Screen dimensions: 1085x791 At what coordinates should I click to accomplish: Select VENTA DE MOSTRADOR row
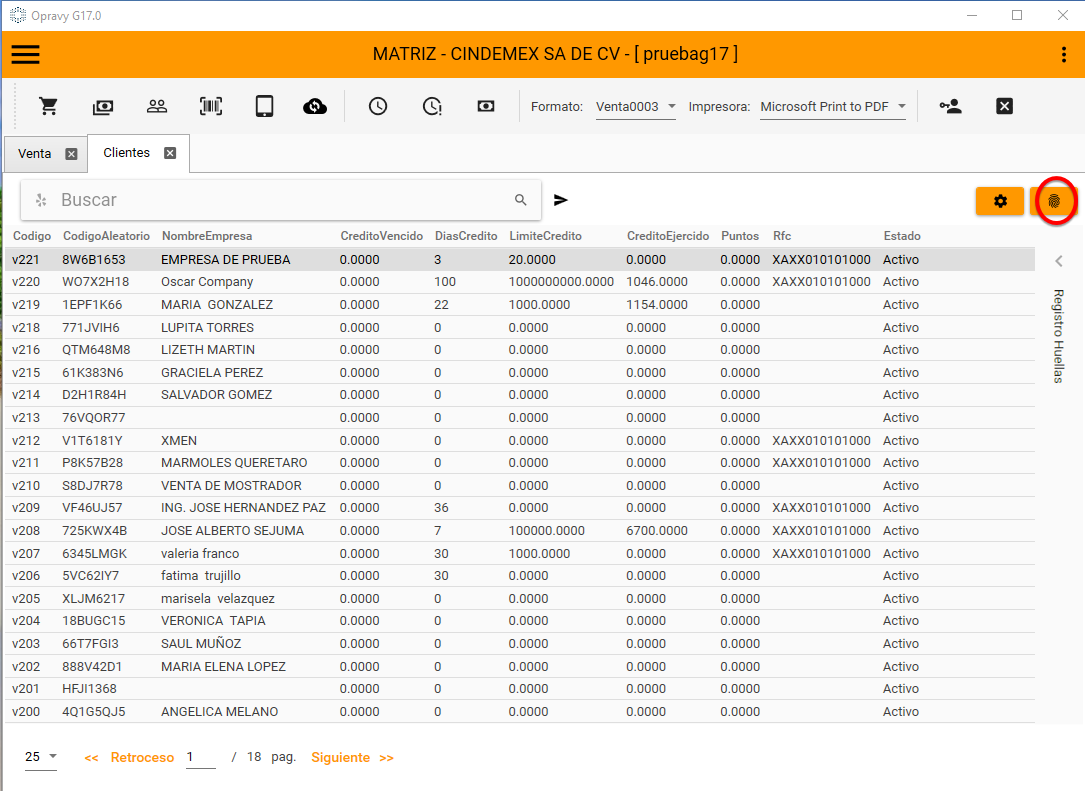click(x=520, y=485)
